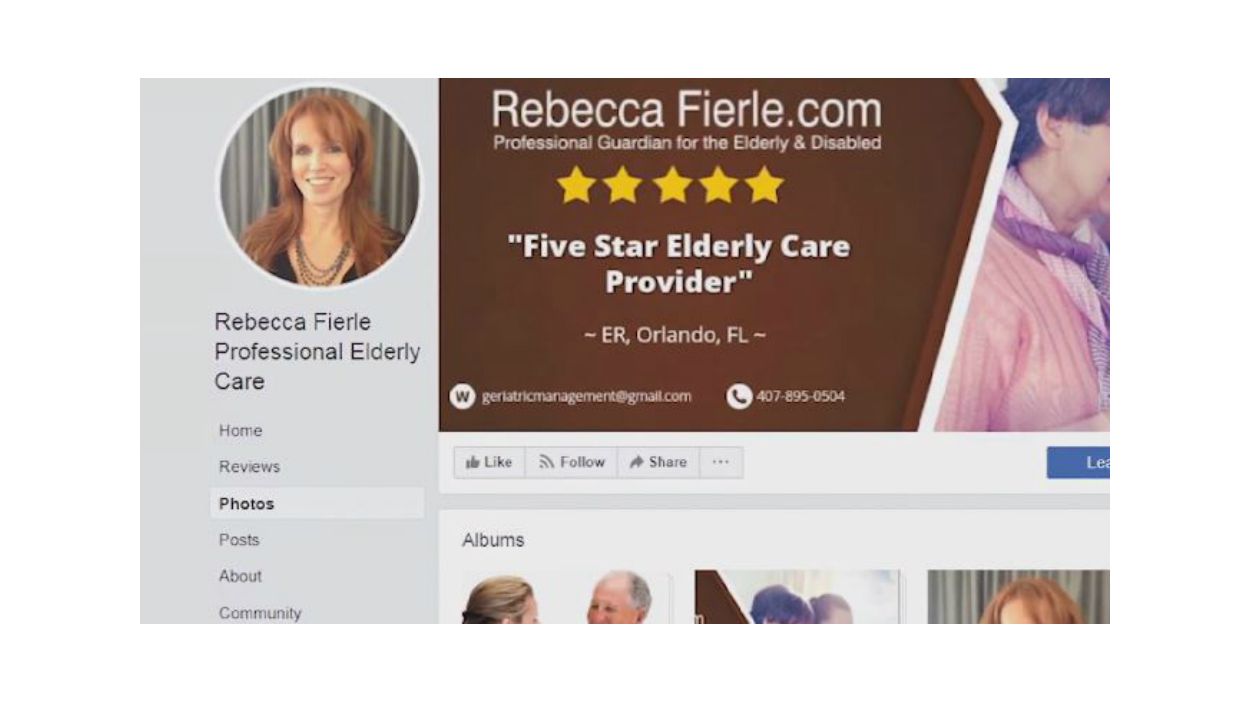Image resolution: width=1250 pixels, height=703 pixels.
Task: Go to the Community section
Action: click(260, 612)
